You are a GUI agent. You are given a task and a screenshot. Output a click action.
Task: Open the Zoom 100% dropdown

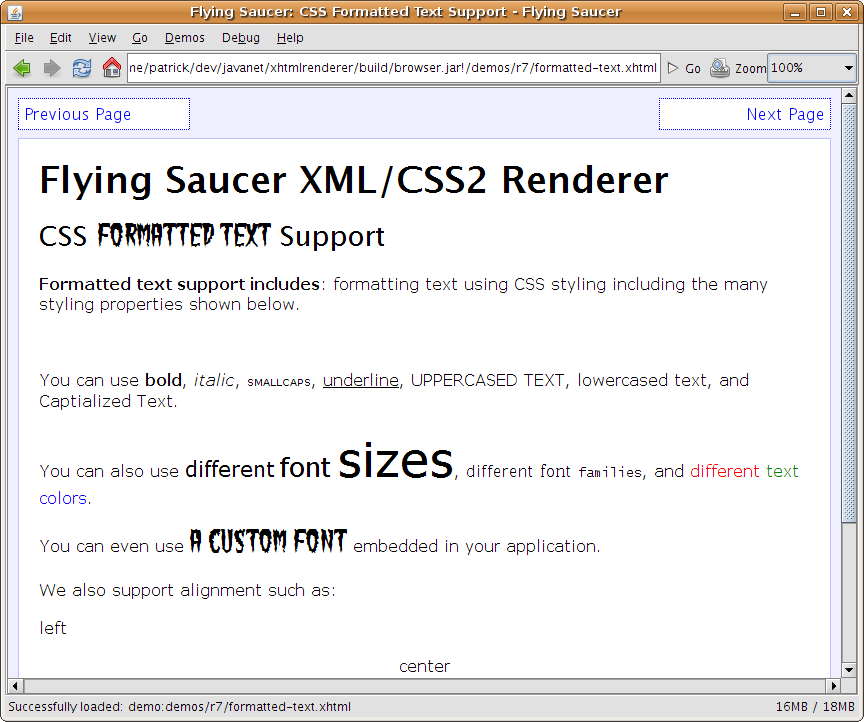(x=812, y=68)
